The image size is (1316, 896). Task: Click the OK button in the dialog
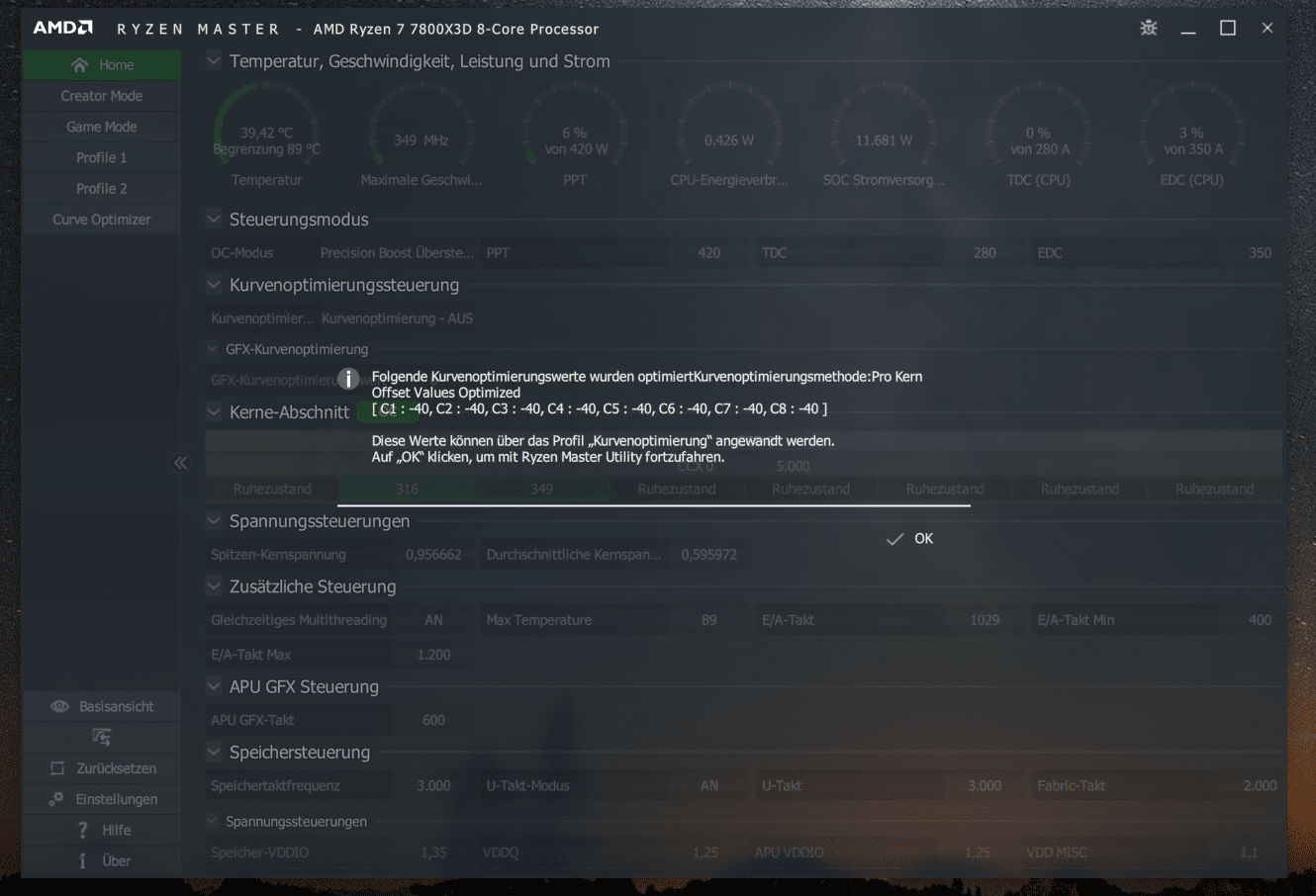pos(910,539)
